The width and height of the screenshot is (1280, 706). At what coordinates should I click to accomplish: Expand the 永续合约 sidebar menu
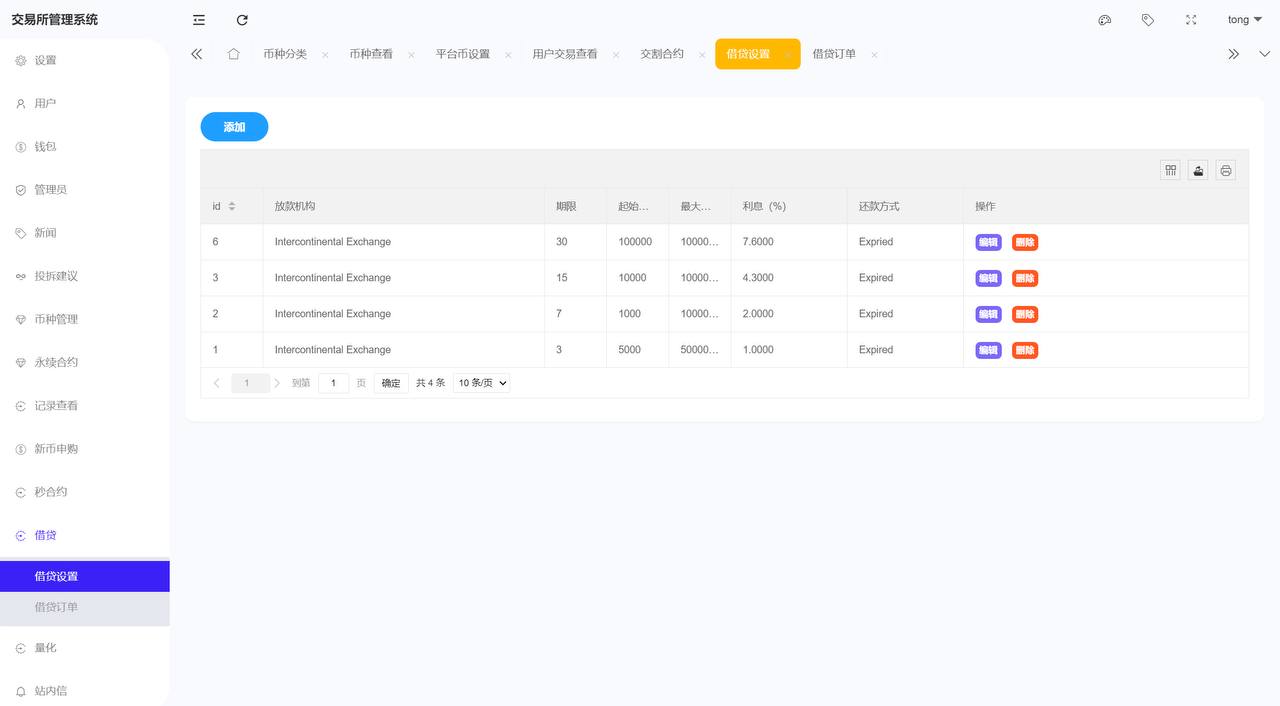[x=56, y=362]
